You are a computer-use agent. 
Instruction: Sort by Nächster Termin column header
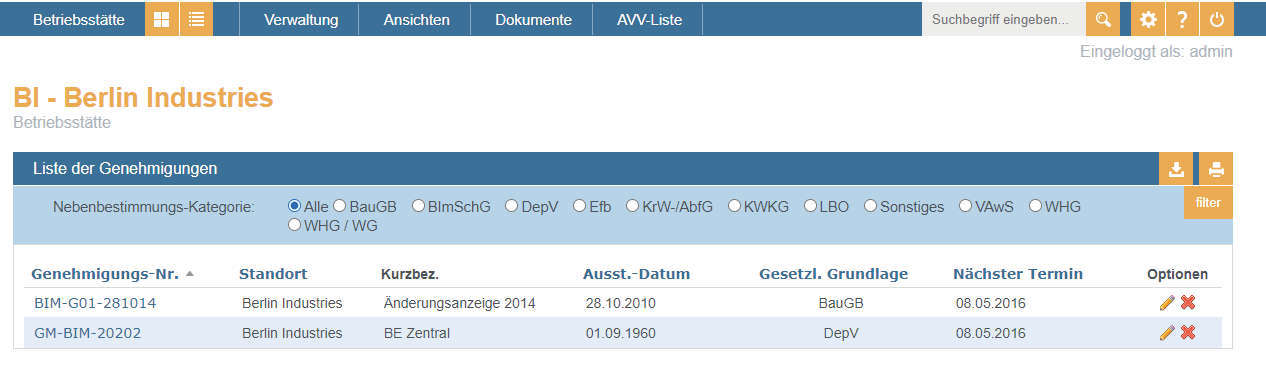[1018, 274]
